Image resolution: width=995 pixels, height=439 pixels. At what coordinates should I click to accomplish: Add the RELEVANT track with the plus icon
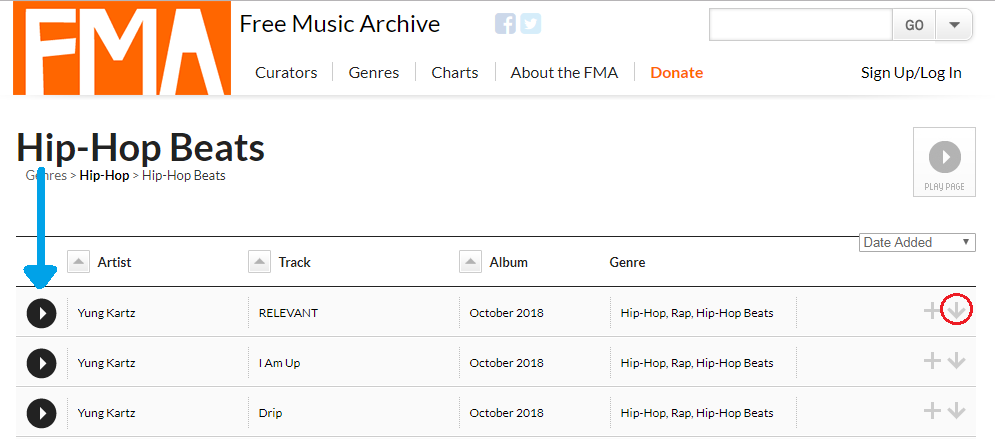pos(932,311)
